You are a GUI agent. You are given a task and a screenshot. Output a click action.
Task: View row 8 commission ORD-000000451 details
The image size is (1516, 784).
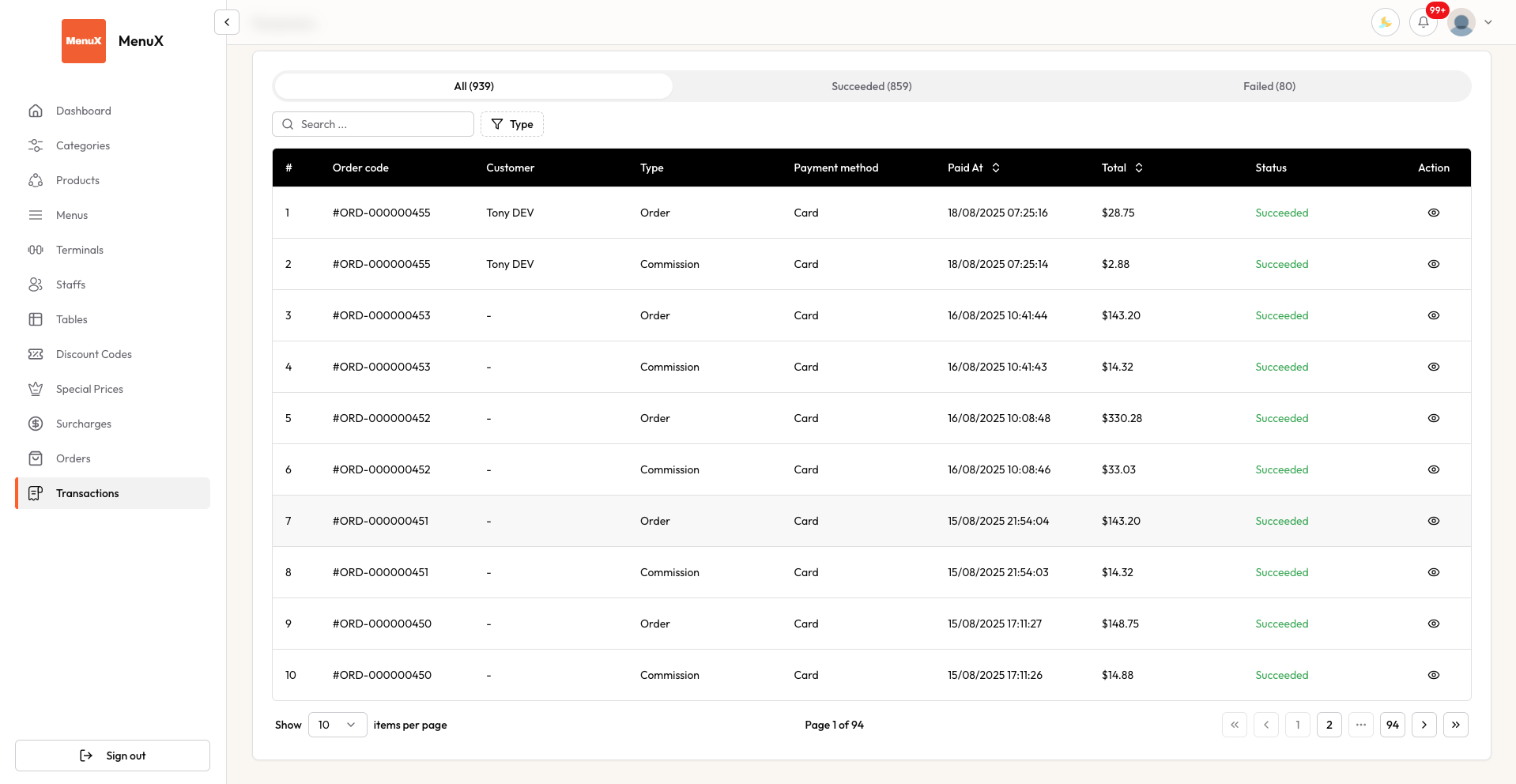(1433, 572)
